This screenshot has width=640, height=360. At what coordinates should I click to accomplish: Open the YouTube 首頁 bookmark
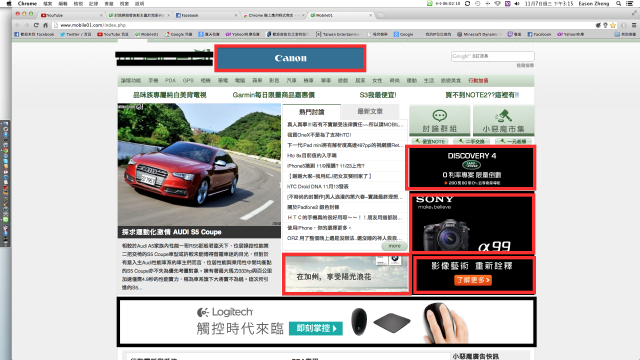[113, 34]
